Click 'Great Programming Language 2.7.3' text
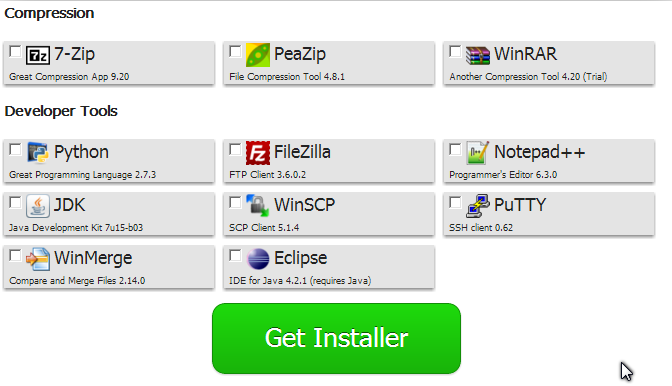672x386 pixels. tap(82, 175)
